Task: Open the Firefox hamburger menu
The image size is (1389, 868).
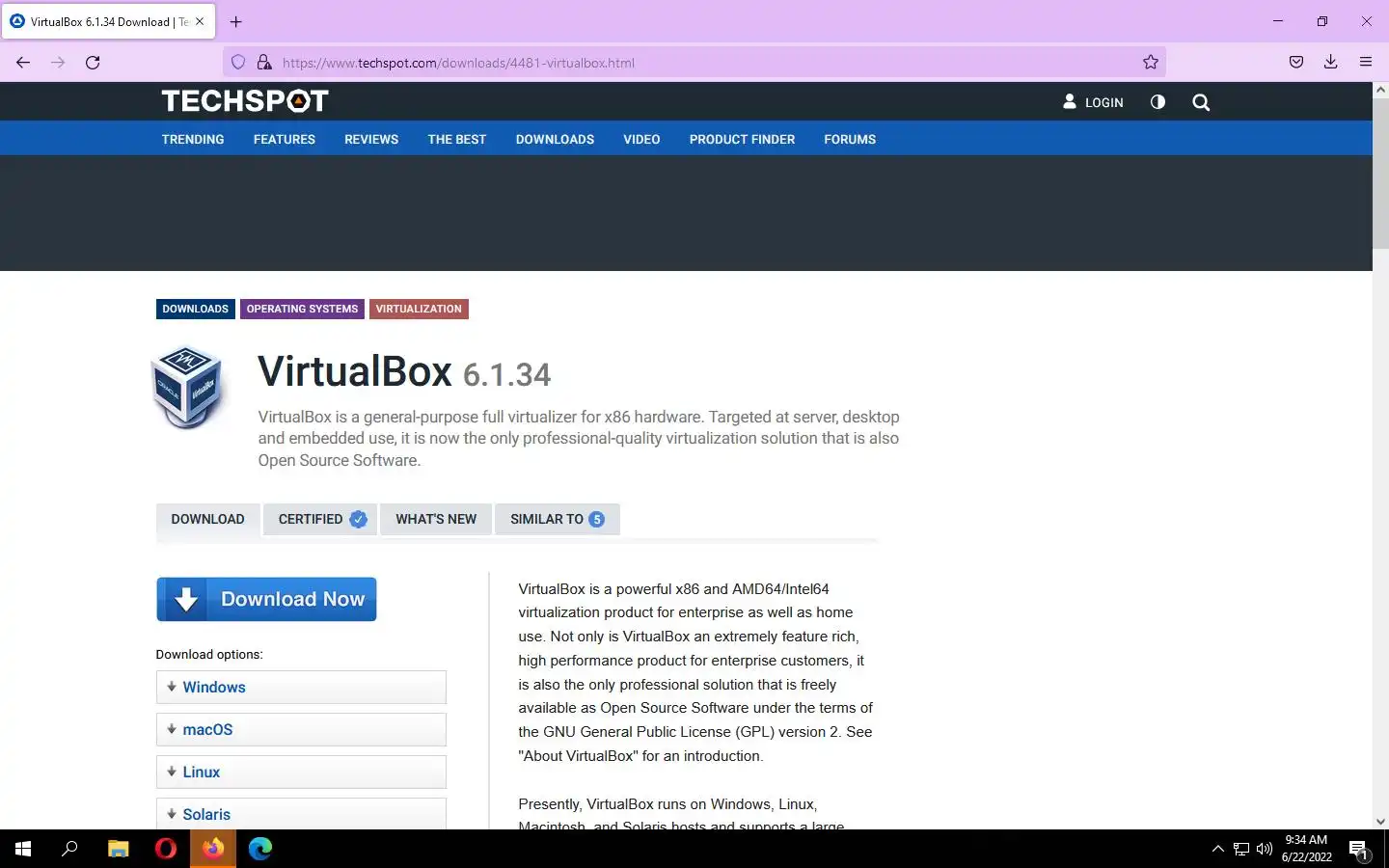Action: click(x=1366, y=63)
